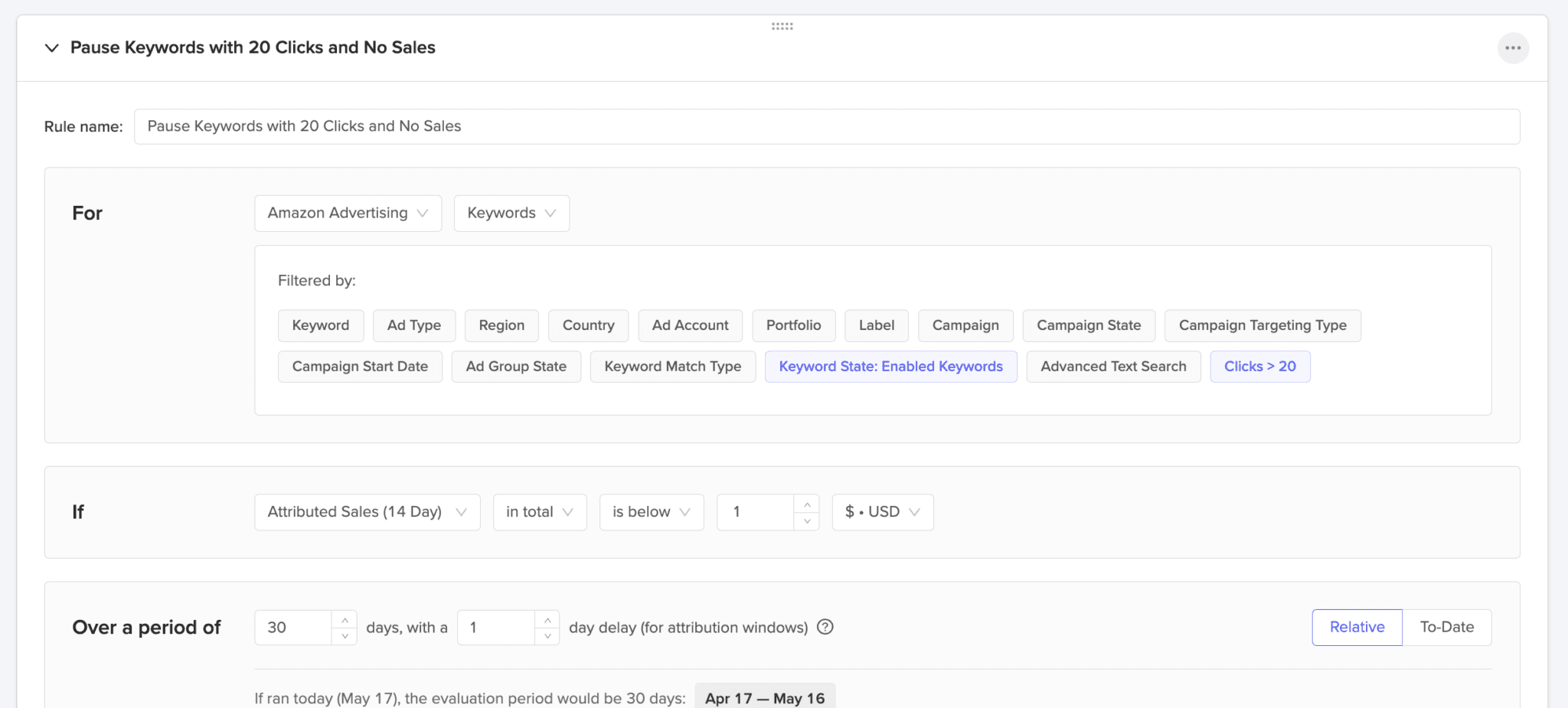Select the Relative period mode
This screenshot has height=708, width=1568.
point(1357,627)
